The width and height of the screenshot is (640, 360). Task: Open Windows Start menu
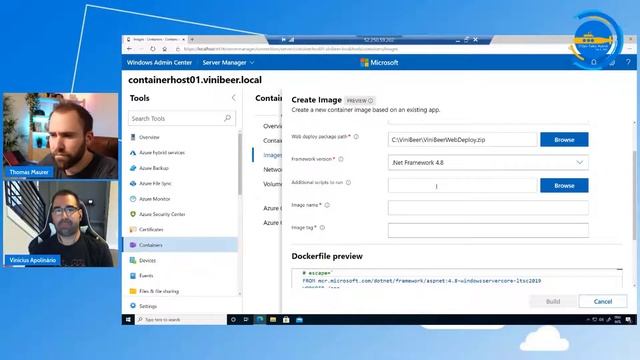point(128,320)
